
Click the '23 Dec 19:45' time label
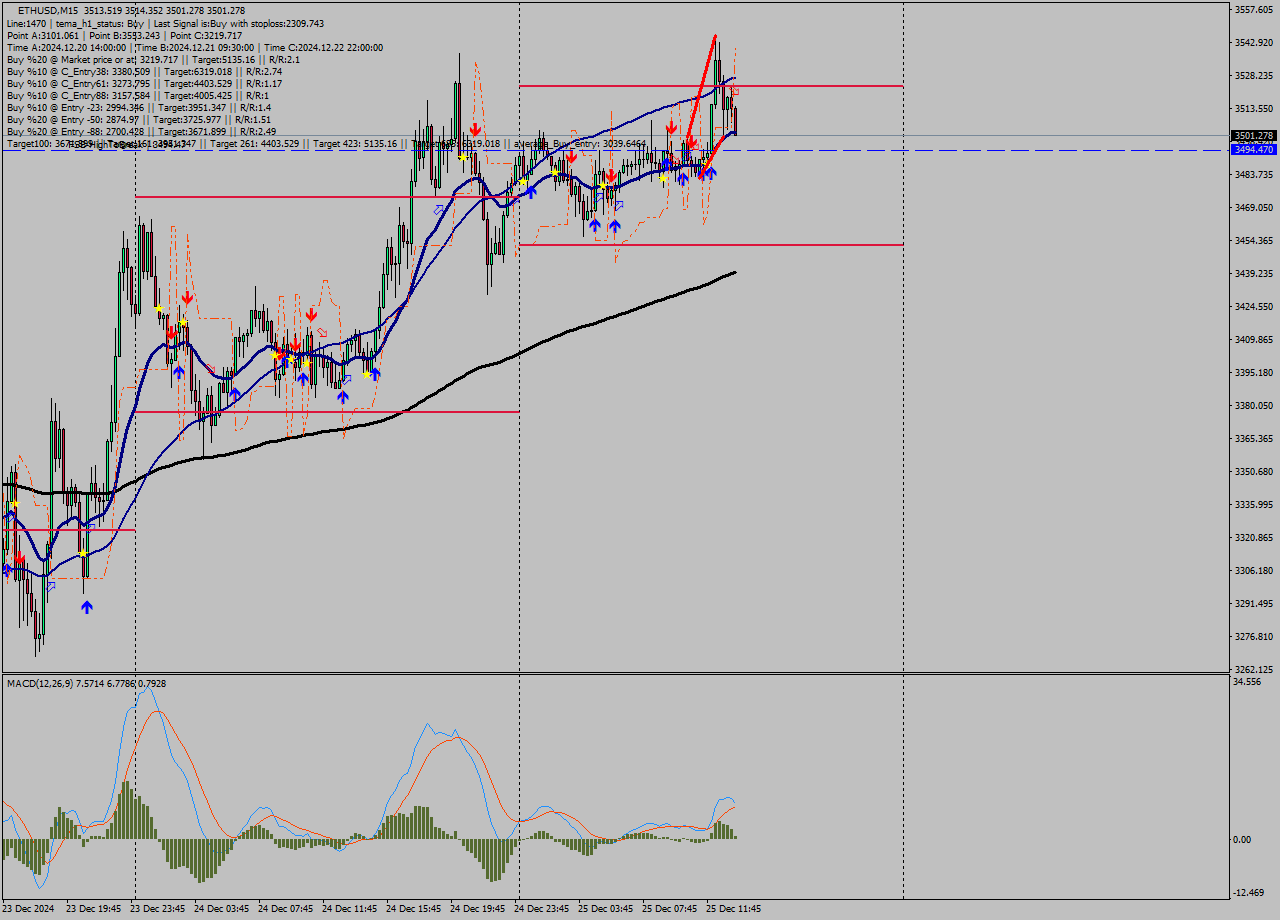(93, 909)
